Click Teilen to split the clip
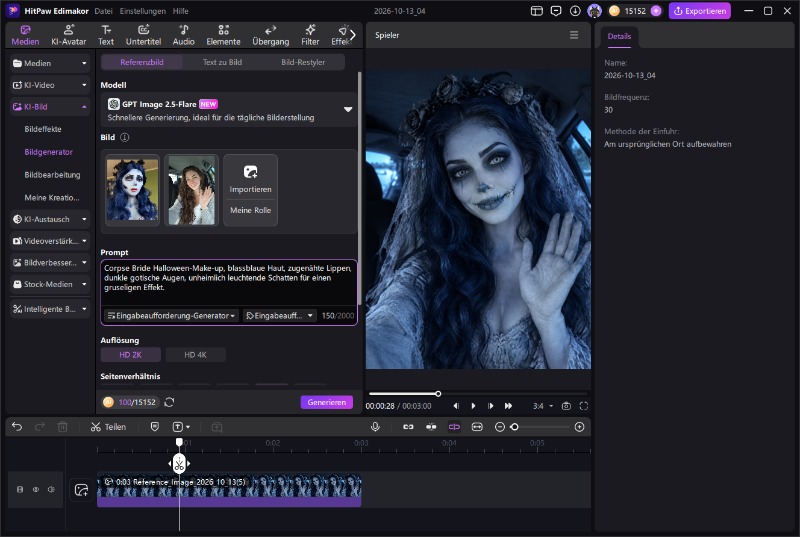The height and width of the screenshot is (537, 800). (x=108, y=427)
